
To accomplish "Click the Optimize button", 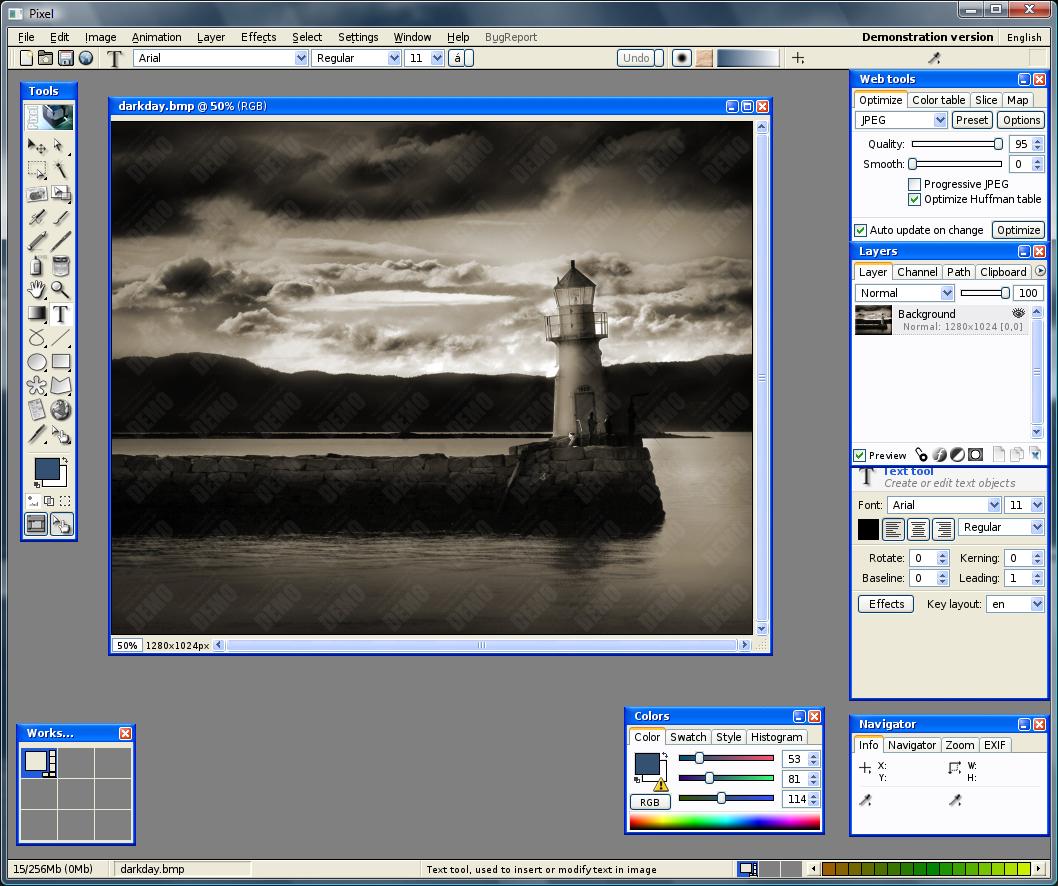I will pyautogui.click(x=1018, y=230).
